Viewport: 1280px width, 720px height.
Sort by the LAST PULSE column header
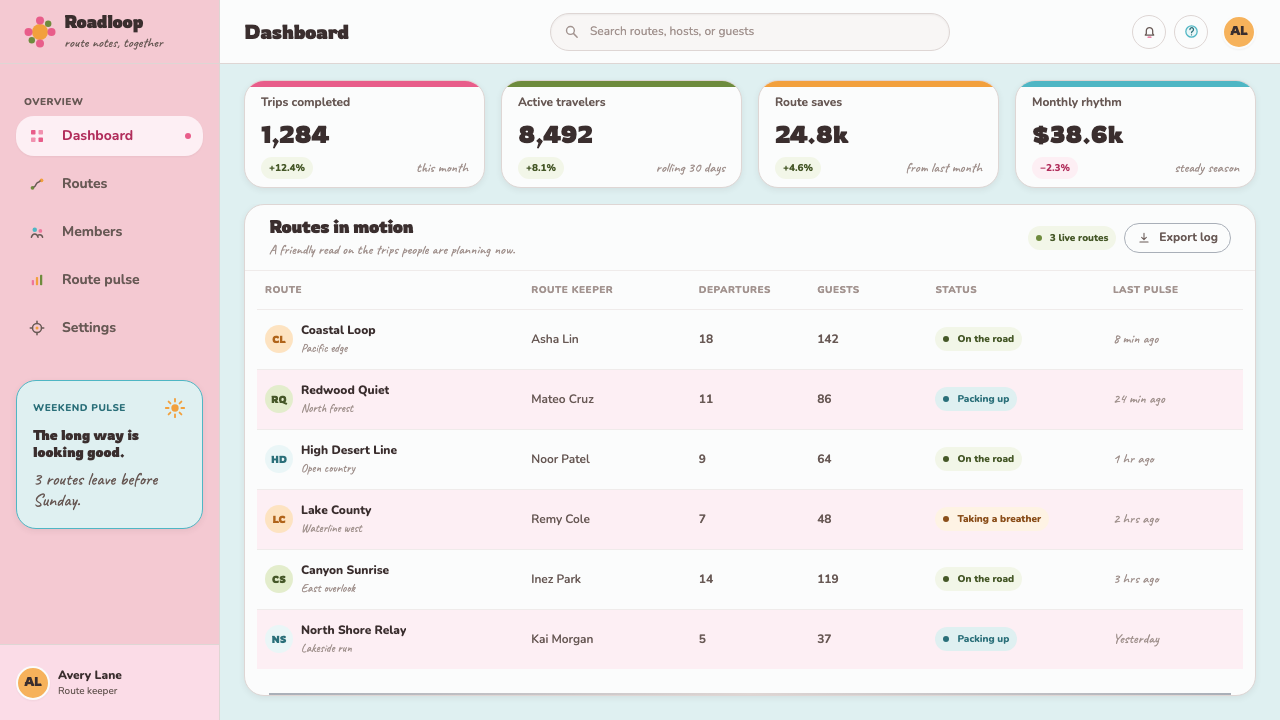pyautogui.click(x=1145, y=290)
